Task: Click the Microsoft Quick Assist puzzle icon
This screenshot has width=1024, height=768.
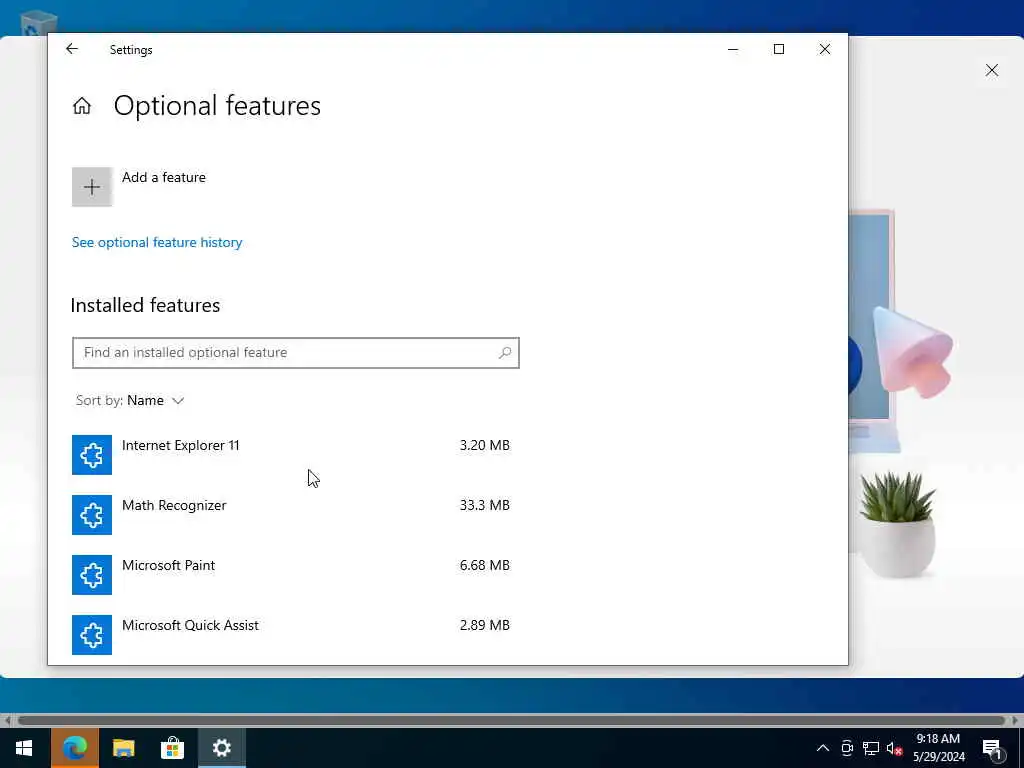Action: [92, 635]
